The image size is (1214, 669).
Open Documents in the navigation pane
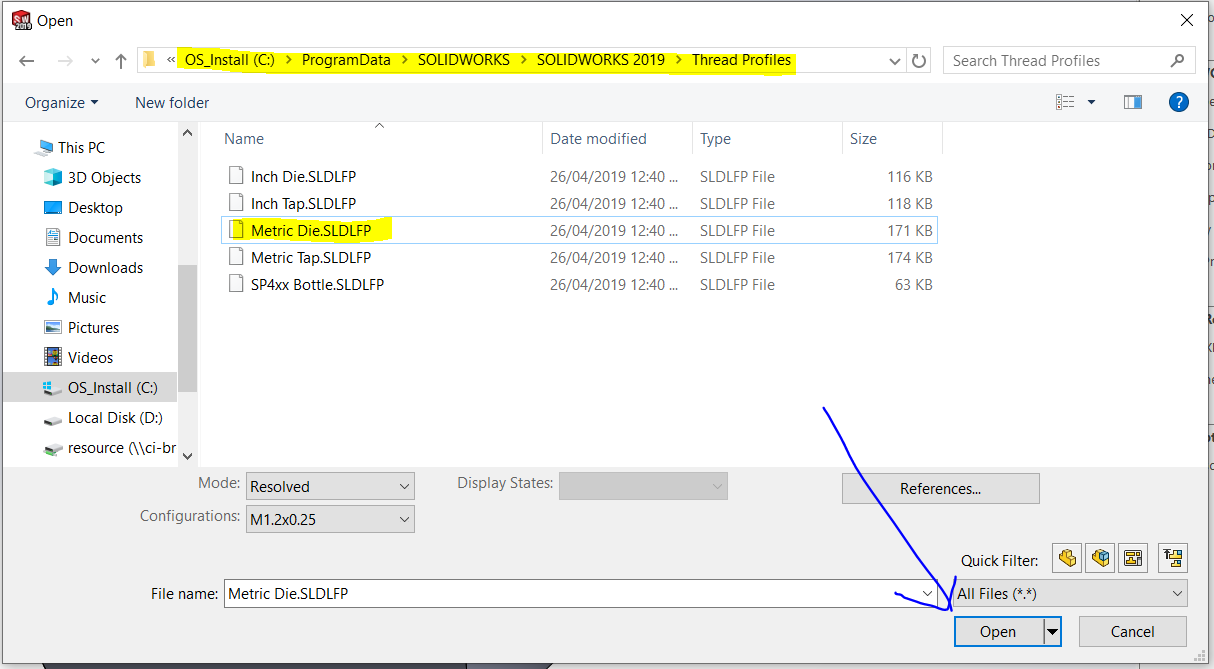[x=105, y=238]
